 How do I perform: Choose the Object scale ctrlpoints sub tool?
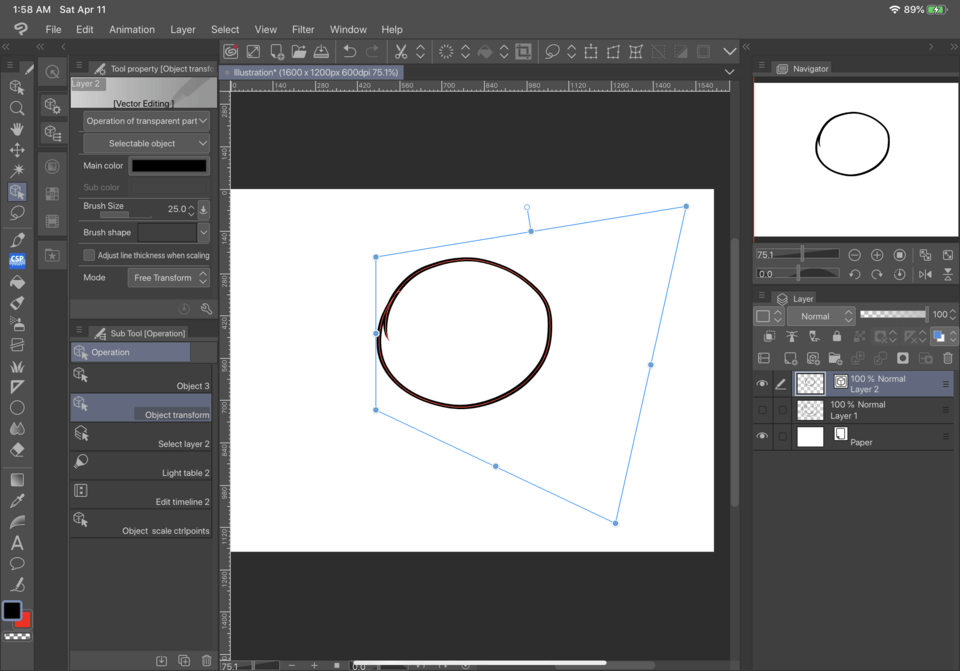point(142,523)
